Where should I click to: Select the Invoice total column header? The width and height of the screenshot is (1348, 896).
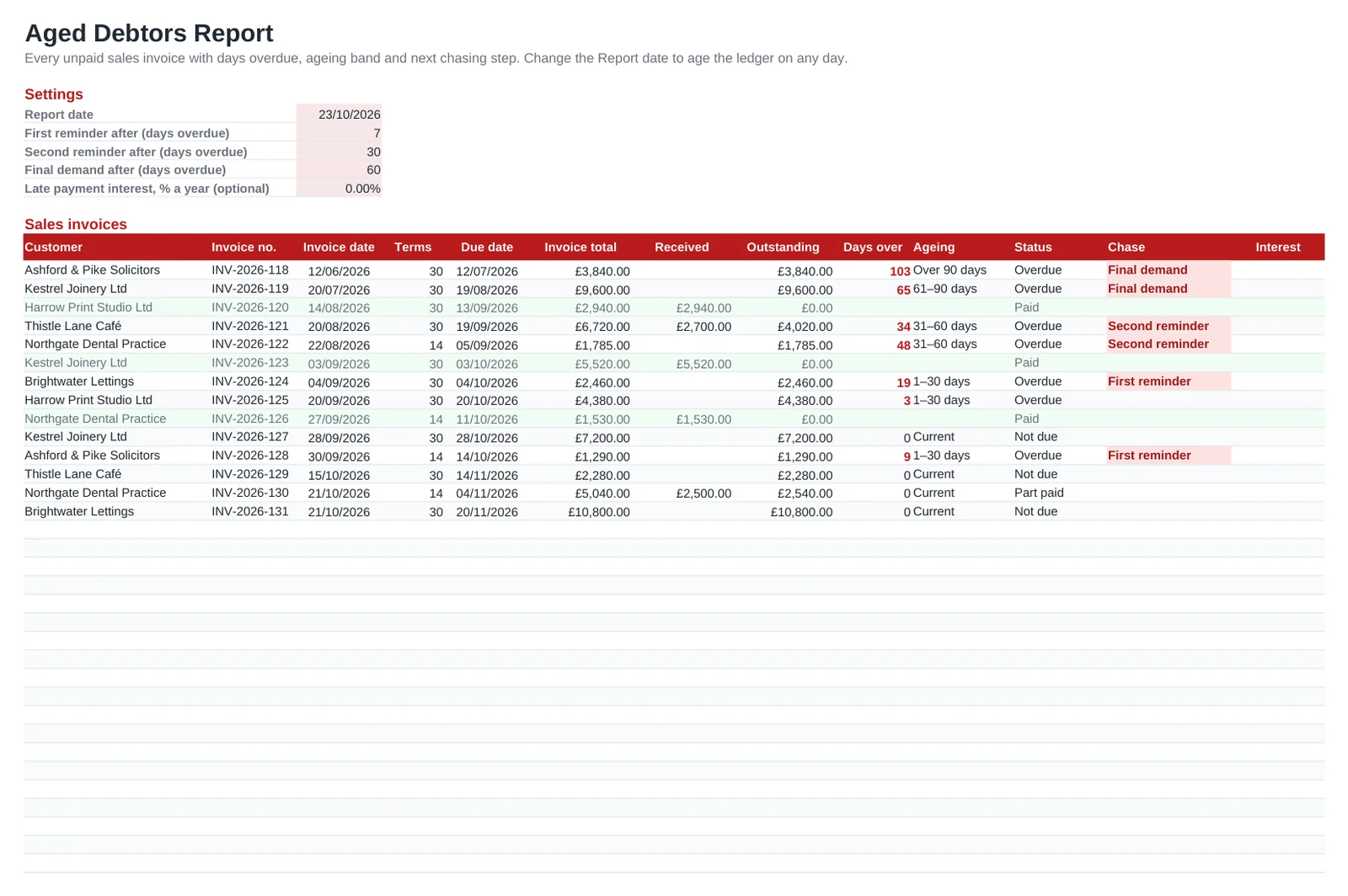pos(580,247)
